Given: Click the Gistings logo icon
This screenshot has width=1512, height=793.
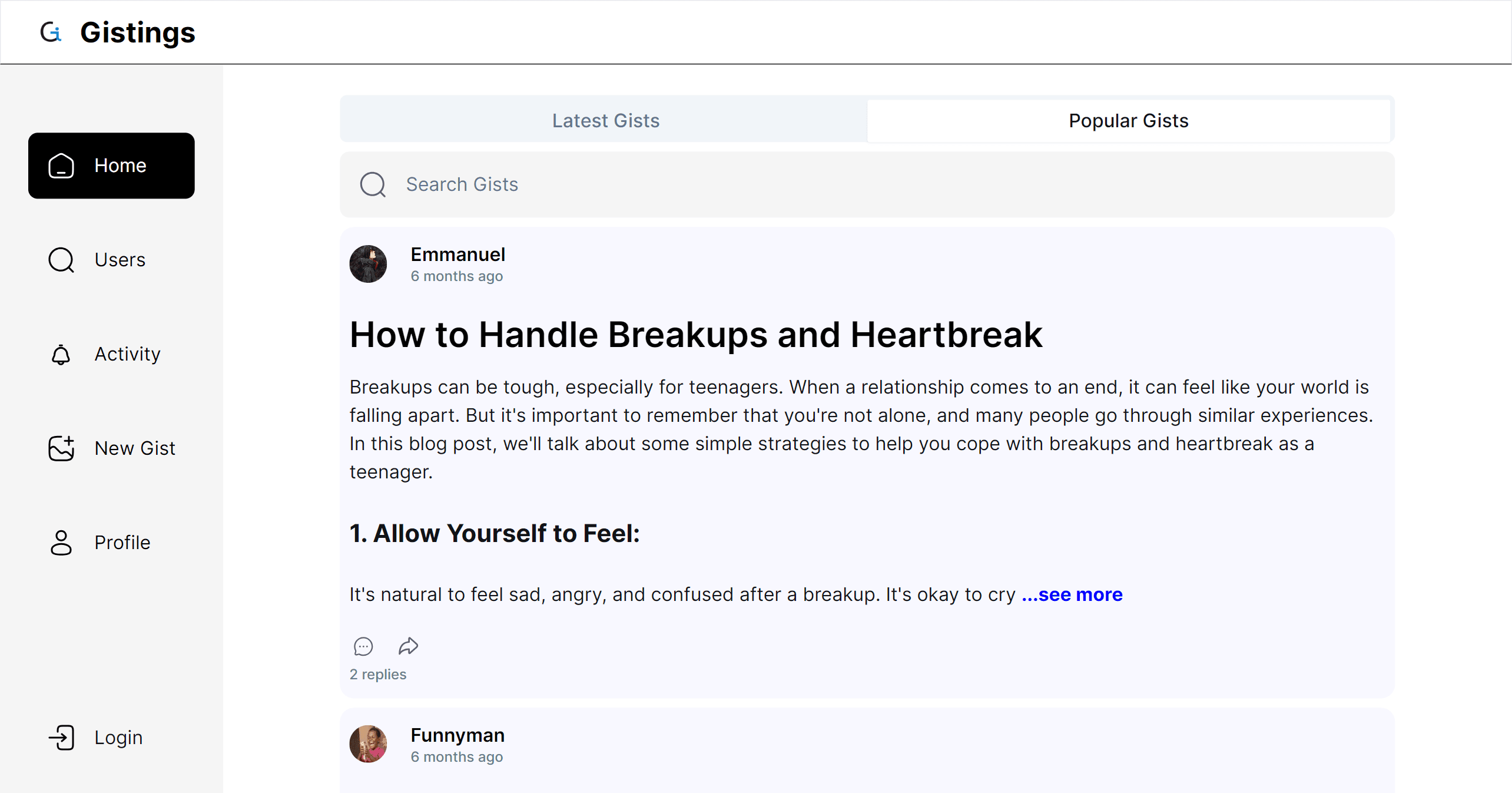Looking at the screenshot, I should coord(51,32).
